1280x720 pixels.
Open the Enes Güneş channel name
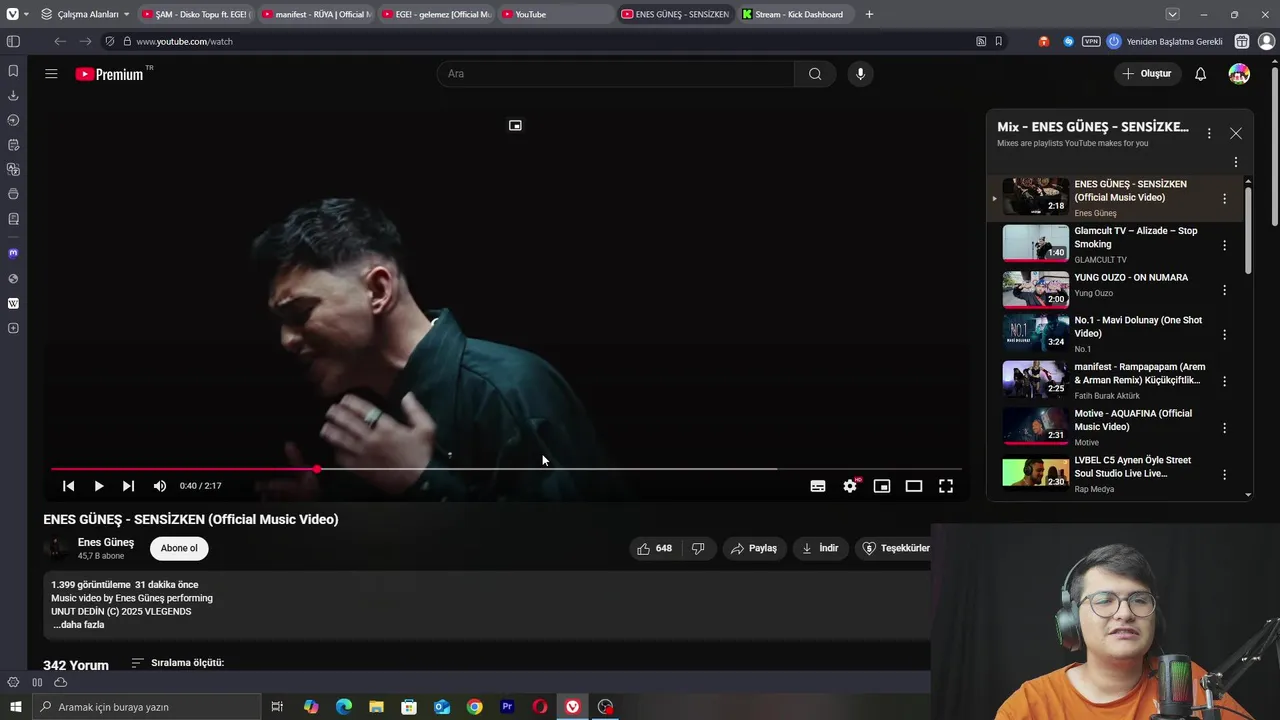(106, 542)
